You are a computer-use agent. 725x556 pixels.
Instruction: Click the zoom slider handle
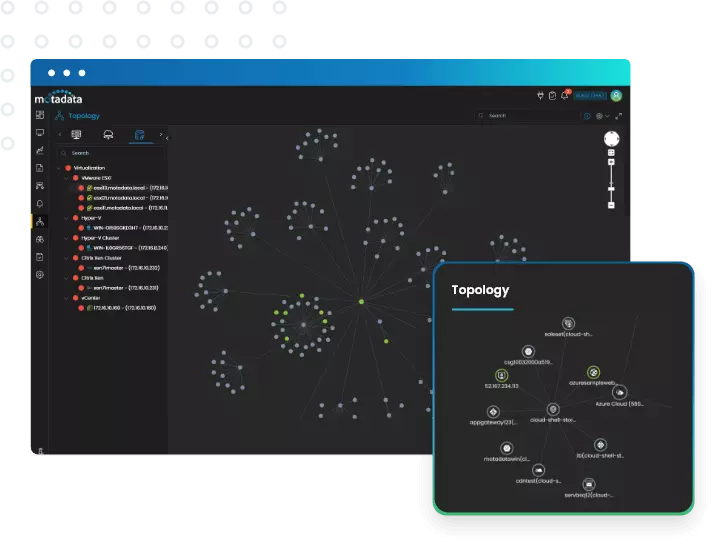click(611, 189)
